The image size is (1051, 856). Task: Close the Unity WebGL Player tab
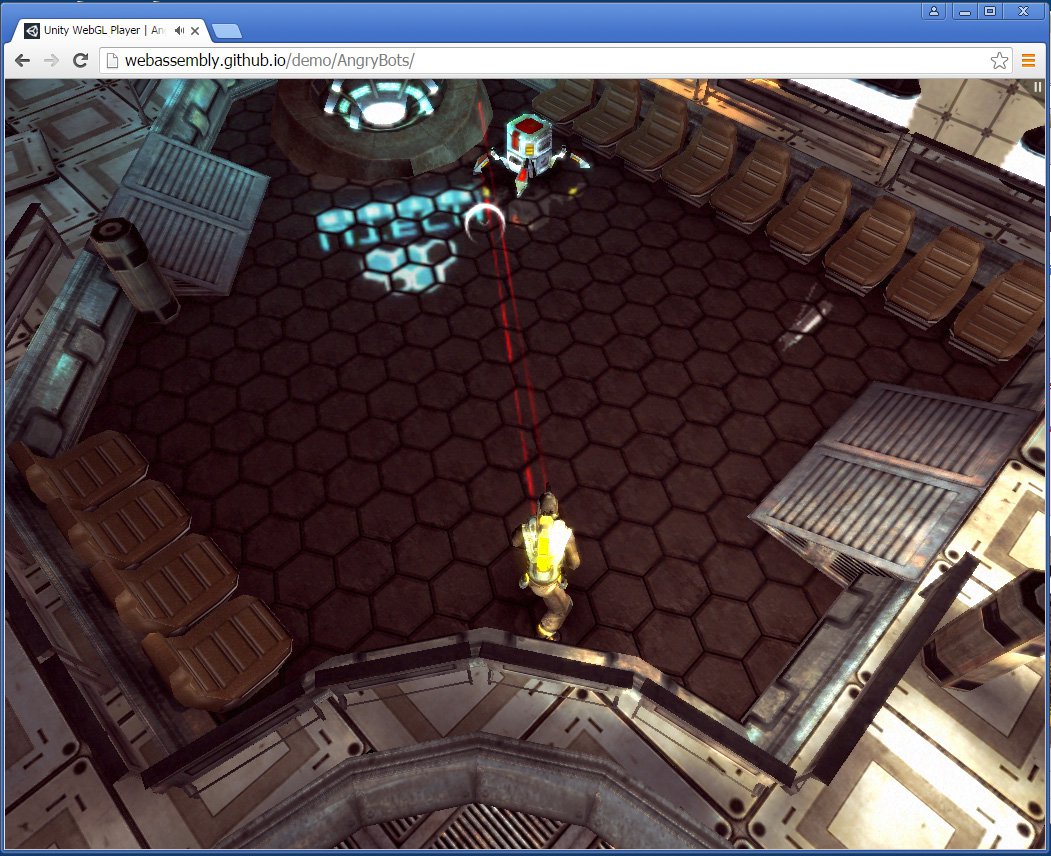pyautogui.click(x=193, y=30)
